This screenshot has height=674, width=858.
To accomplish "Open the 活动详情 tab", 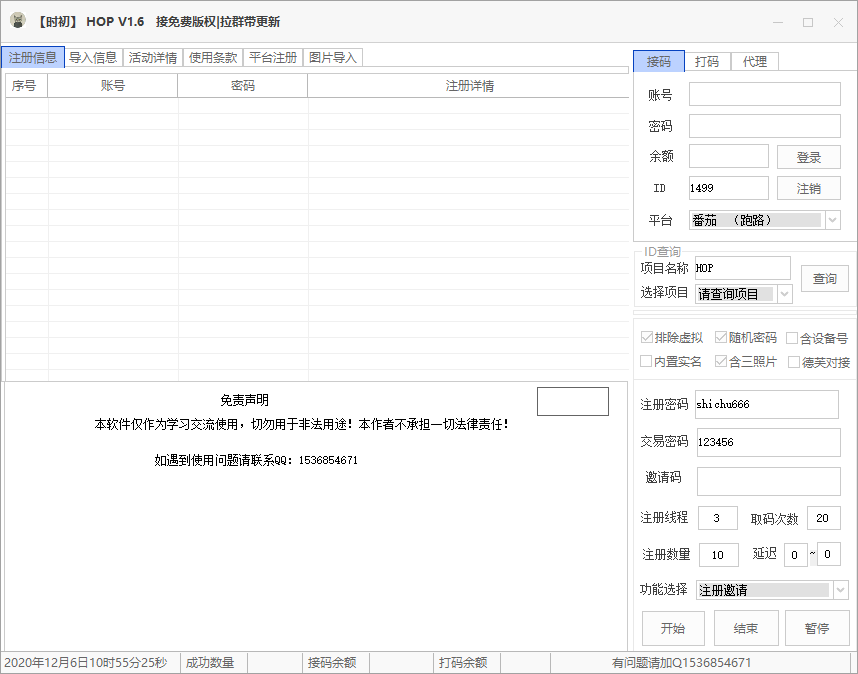I will (x=153, y=58).
